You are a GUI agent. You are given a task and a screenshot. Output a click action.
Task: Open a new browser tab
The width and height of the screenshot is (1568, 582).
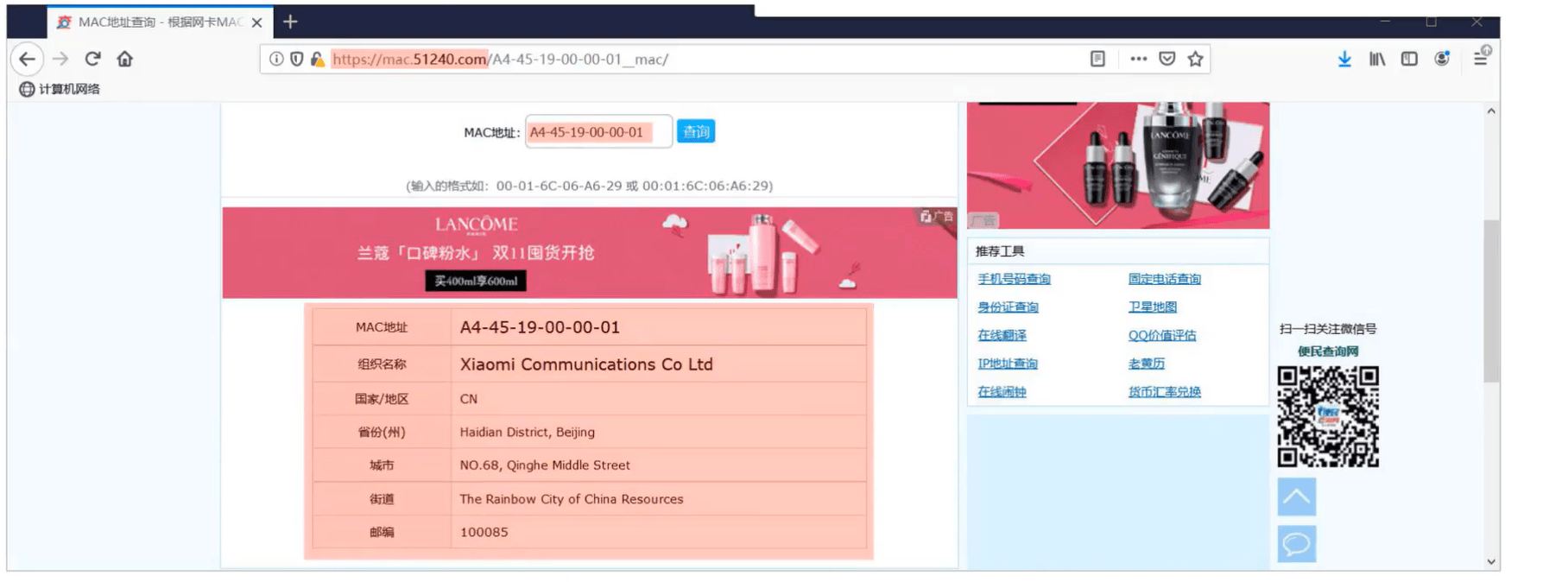pyautogui.click(x=291, y=22)
